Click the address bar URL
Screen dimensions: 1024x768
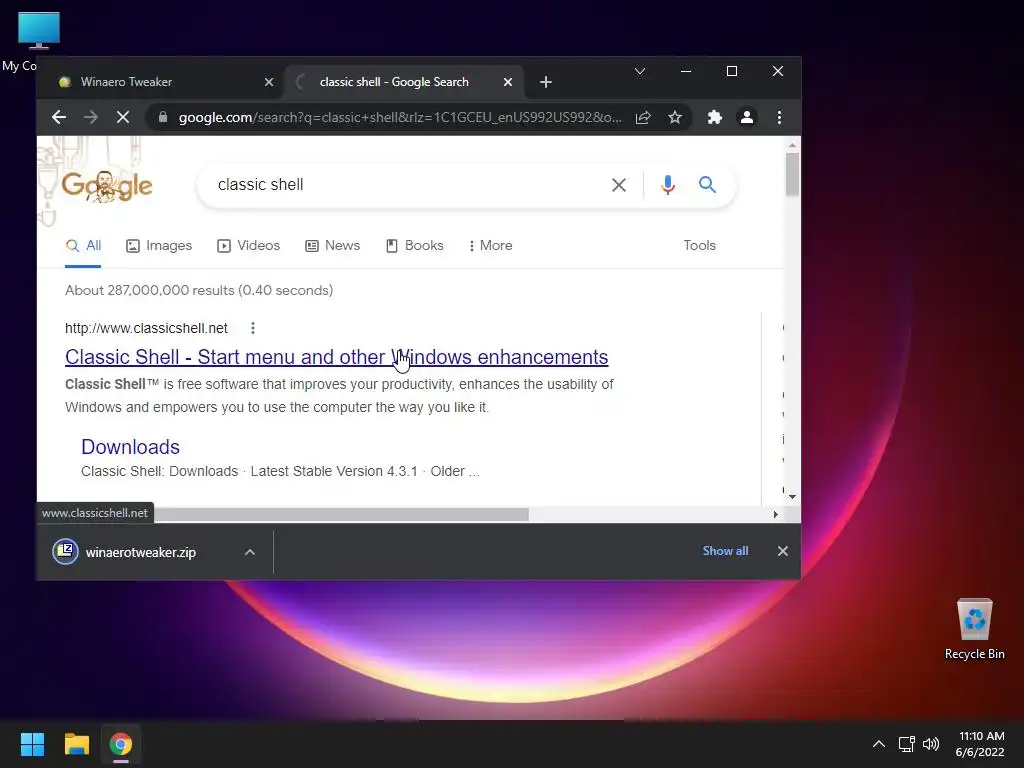(x=400, y=118)
